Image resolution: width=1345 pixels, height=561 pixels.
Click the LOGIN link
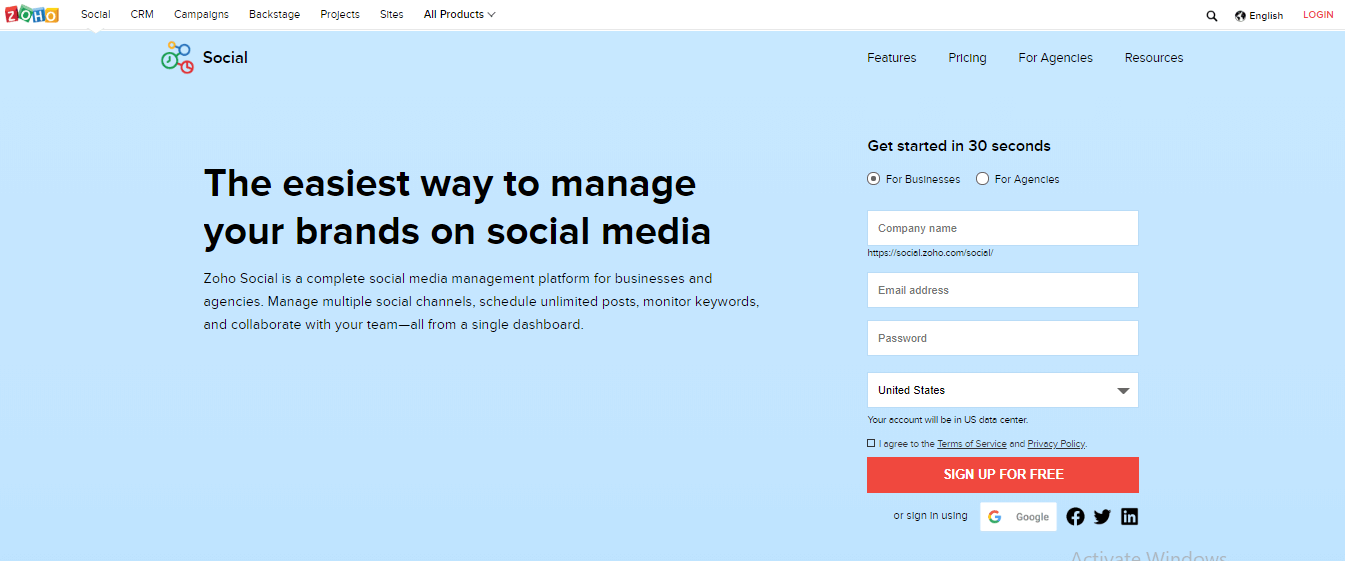[1318, 15]
